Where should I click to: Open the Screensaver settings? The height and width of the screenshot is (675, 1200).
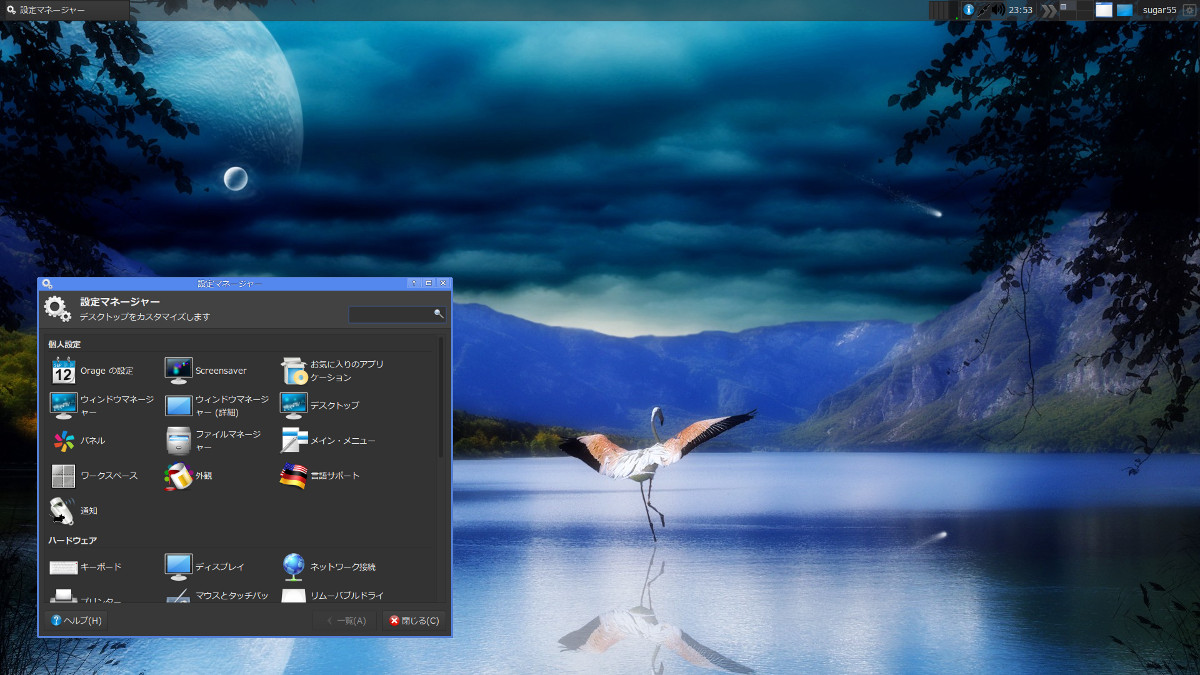point(206,371)
